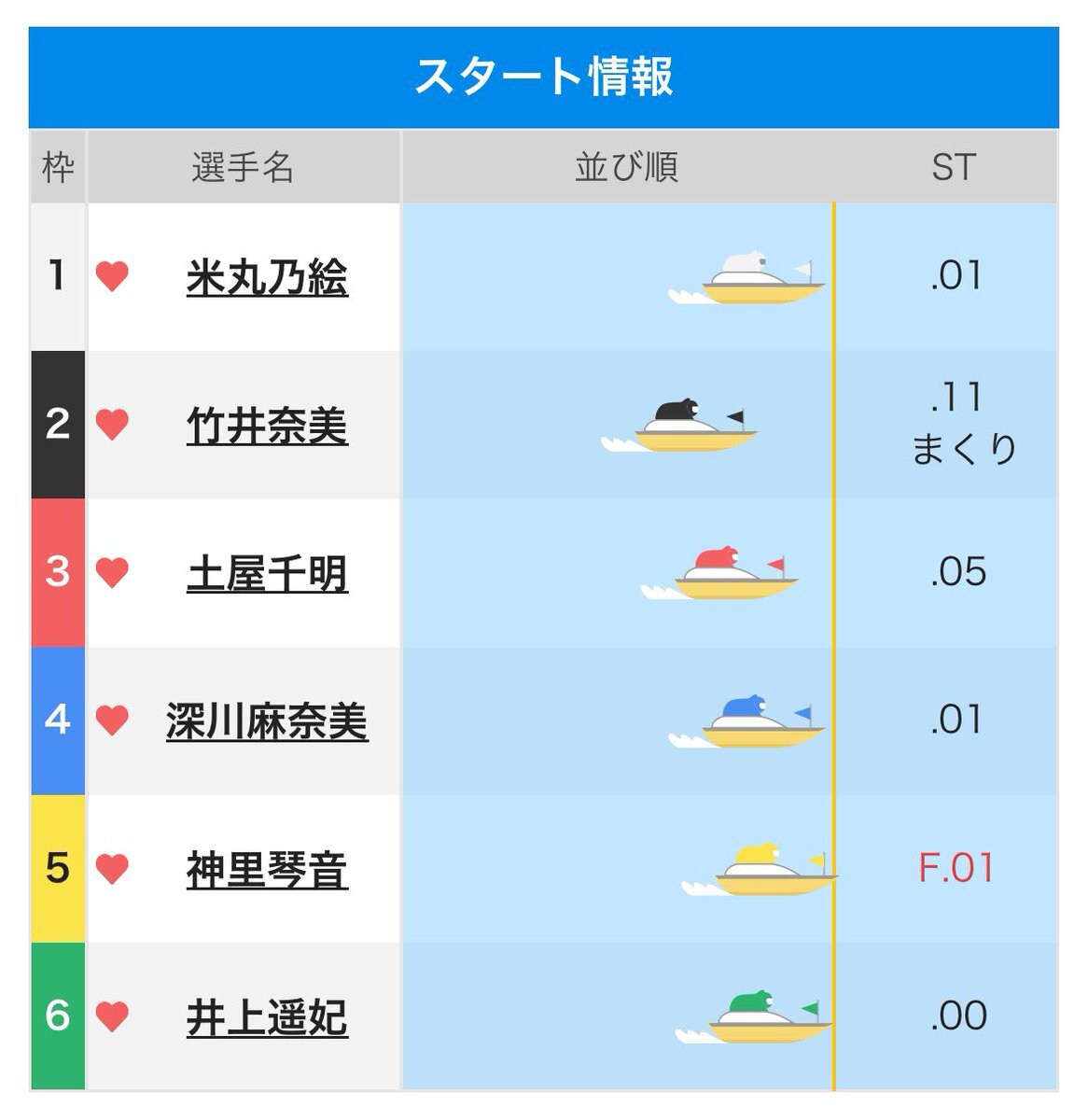Click the white boat icon in lane 1
This screenshot has width=1088, height=1120.
(x=747, y=278)
